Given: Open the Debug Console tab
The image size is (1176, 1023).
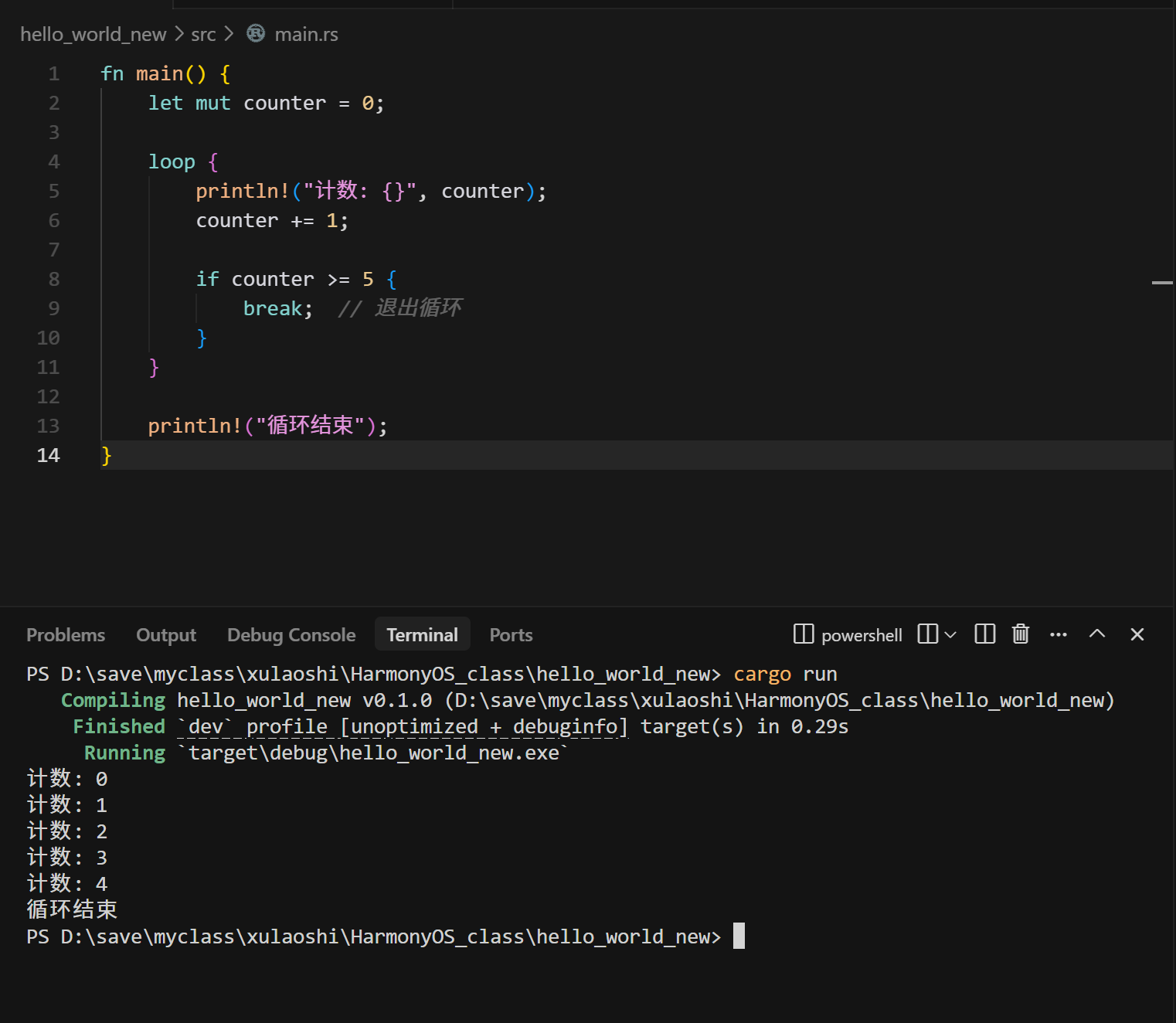Looking at the screenshot, I should [291, 635].
